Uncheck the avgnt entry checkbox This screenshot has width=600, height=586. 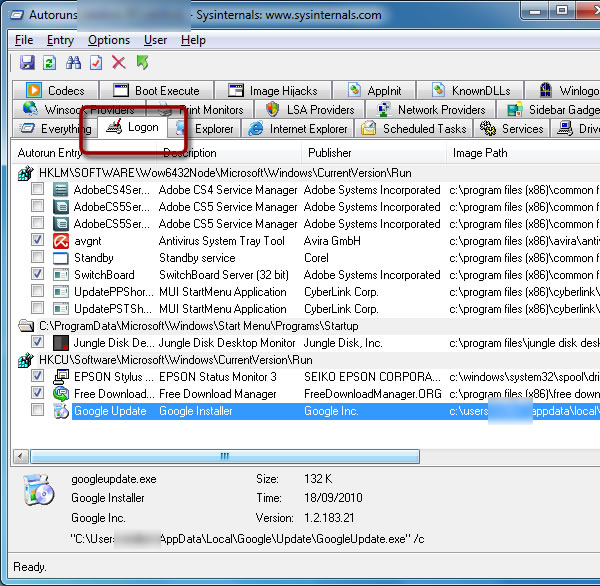click(x=37, y=240)
